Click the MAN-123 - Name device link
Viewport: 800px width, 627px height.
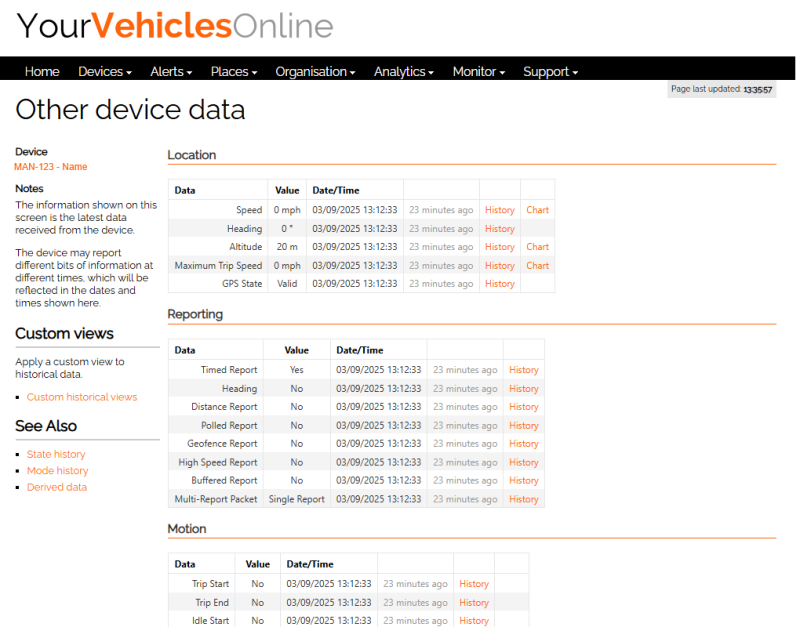[50, 167]
